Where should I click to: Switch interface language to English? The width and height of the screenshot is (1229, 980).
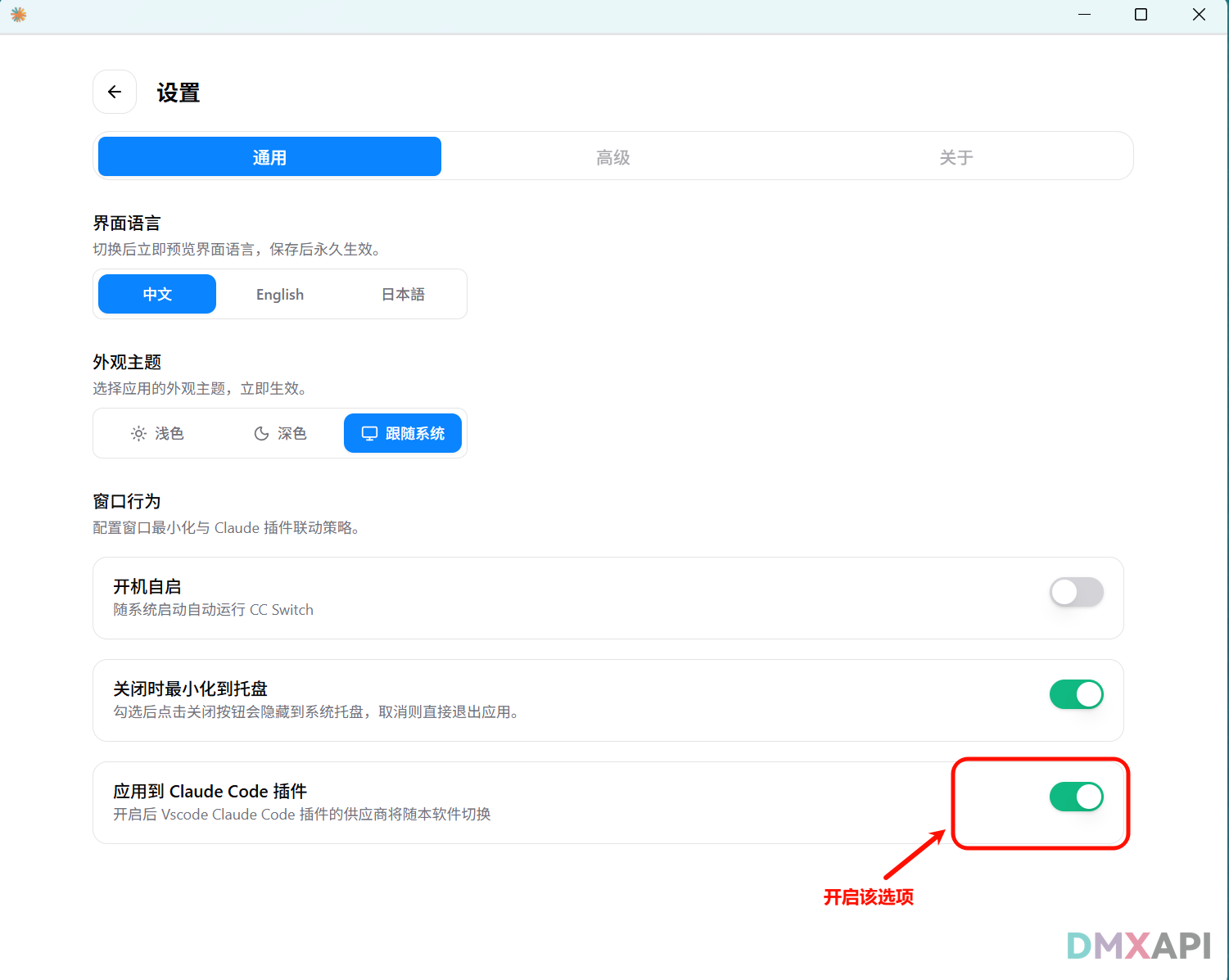[280, 294]
